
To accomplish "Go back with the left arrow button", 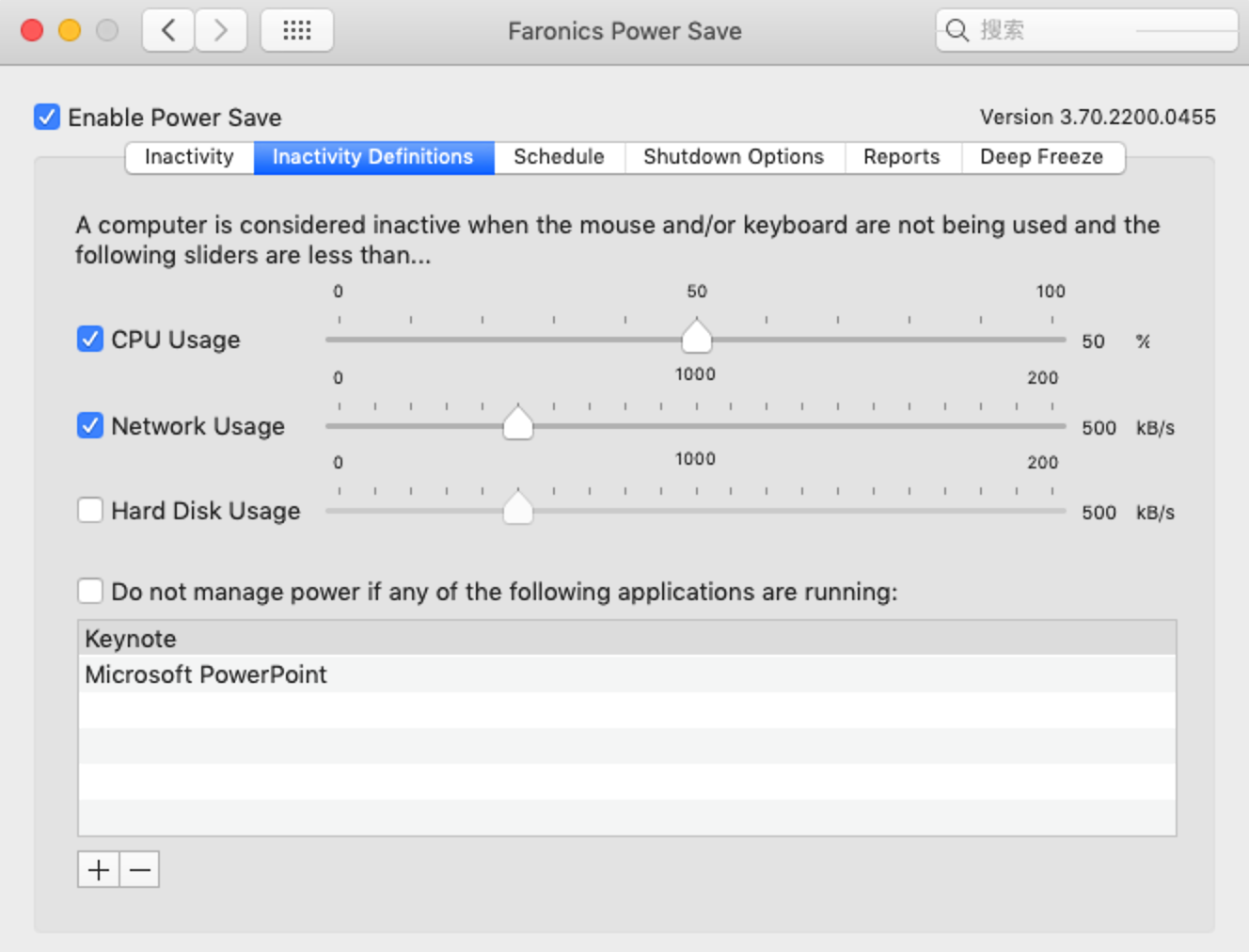I will 168,30.
